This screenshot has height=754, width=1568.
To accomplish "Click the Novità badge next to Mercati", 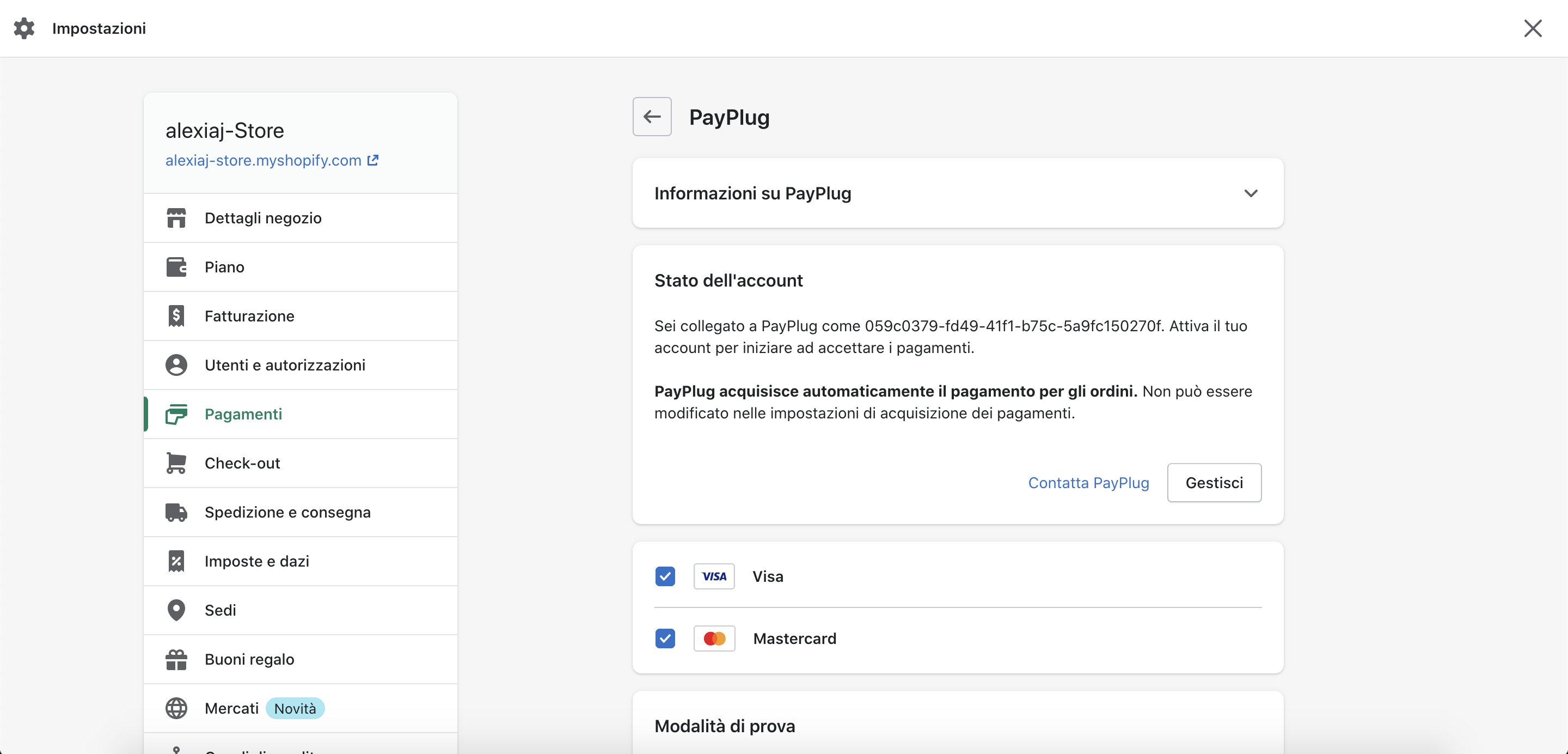I will pos(295,708).
